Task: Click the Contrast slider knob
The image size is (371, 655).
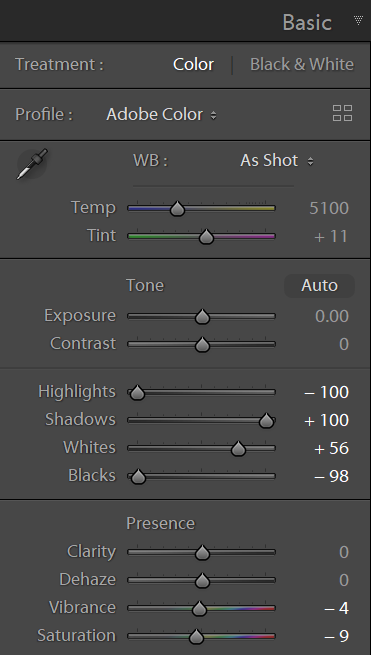Action: click(x=202, y=345)
